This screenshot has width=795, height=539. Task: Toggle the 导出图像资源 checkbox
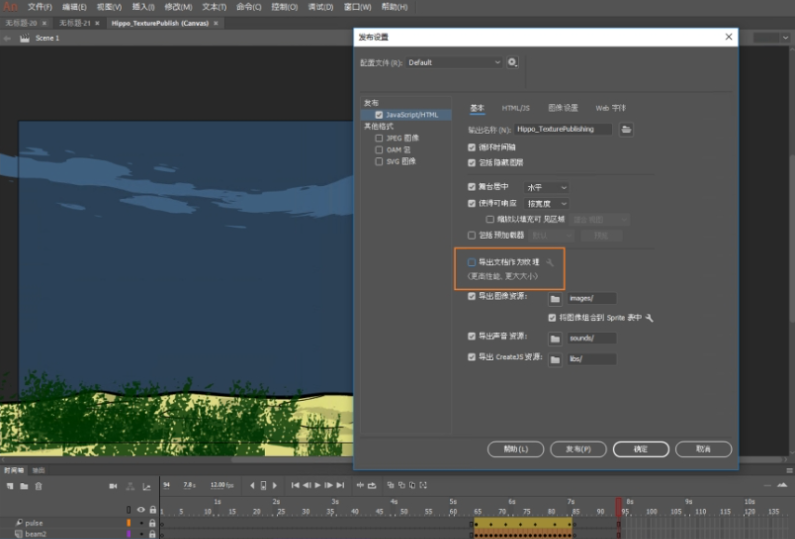pyautogui.click(x=472, y=296)
